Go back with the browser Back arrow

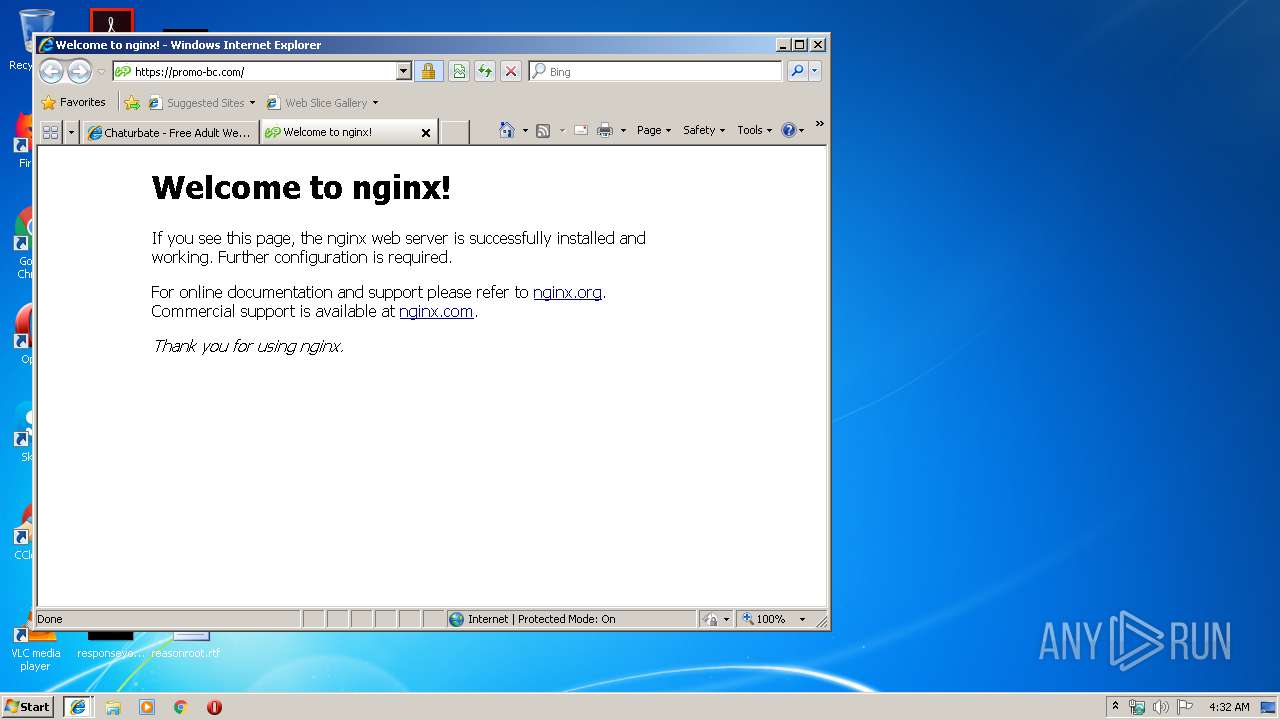[51, 71]
